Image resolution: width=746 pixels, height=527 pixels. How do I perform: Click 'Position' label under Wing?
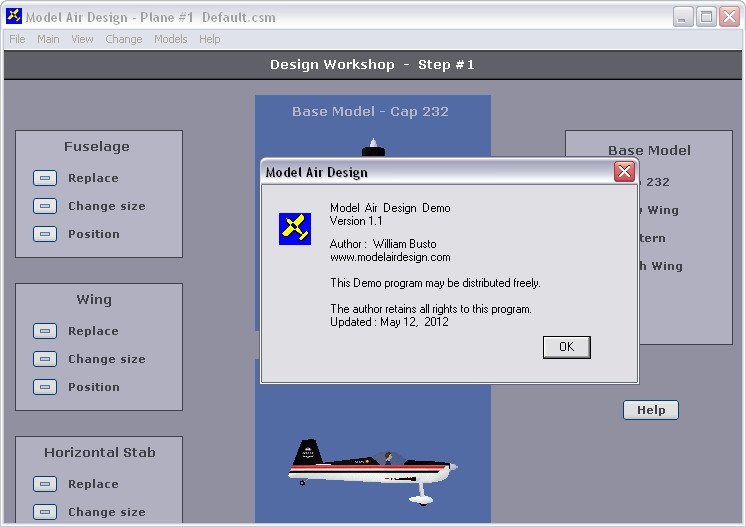pyautogui.click(x=94, y=387)
